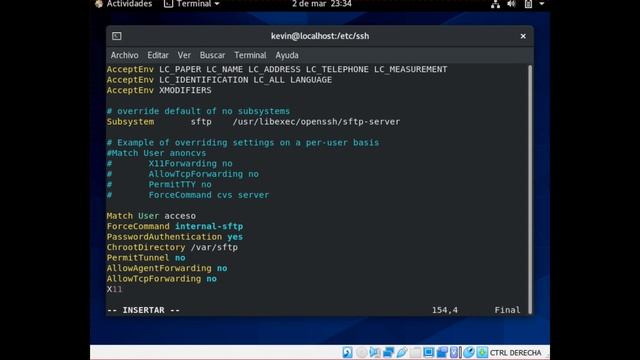Click the "AcceptEnv XMODIFIERS" line
Viewport: 640px width, 360px height.
click(159, 90)
